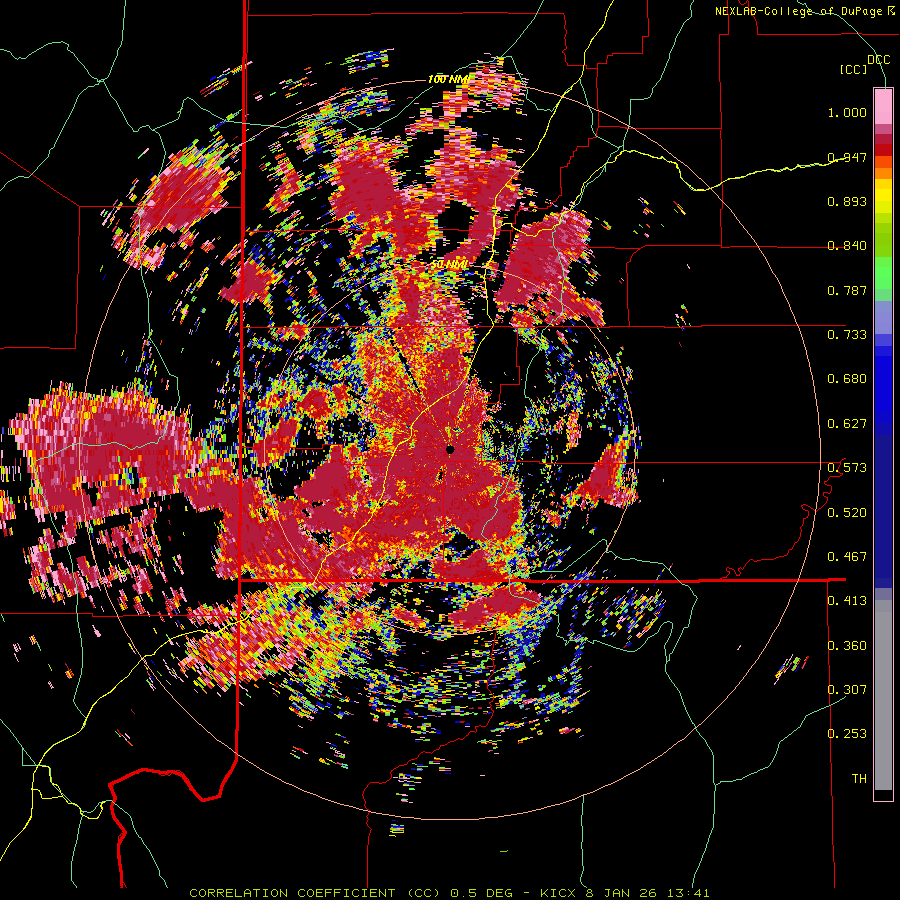The height and width of the screenshot is (900, 900).
Task: Click the DCC [CC] legend title
Action: [x=865, y=64]
